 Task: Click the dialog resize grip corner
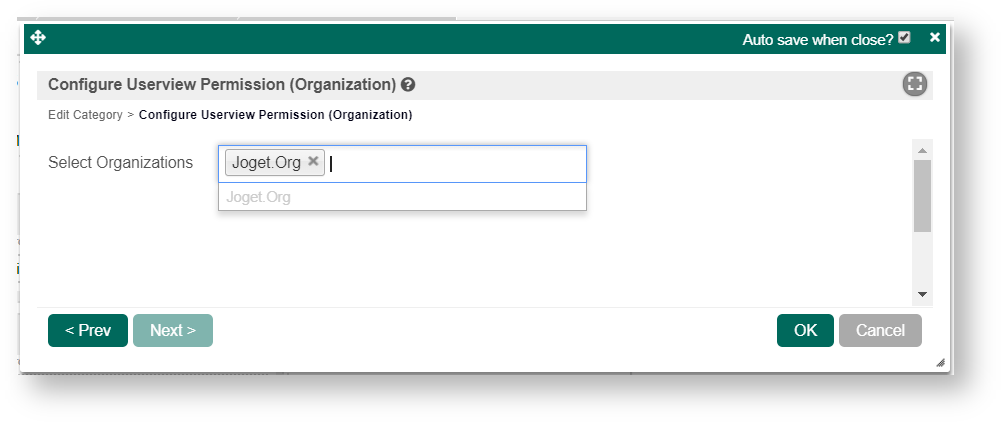940,363
